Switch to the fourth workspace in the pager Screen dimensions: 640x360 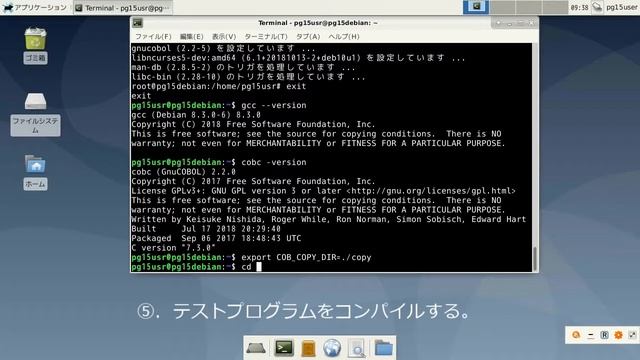555,7
